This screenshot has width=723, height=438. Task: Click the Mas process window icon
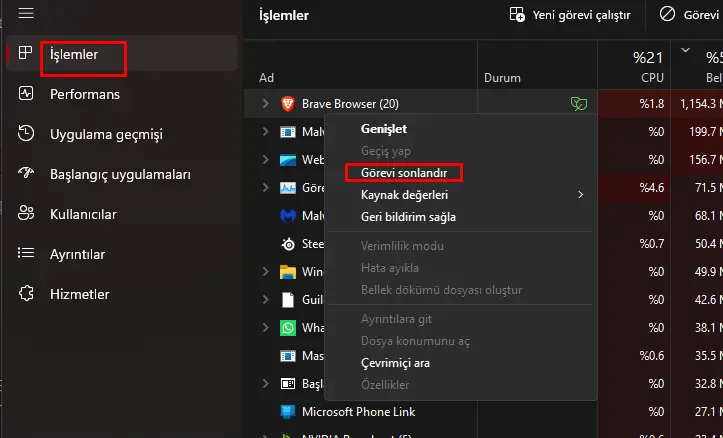coord(288,356)
